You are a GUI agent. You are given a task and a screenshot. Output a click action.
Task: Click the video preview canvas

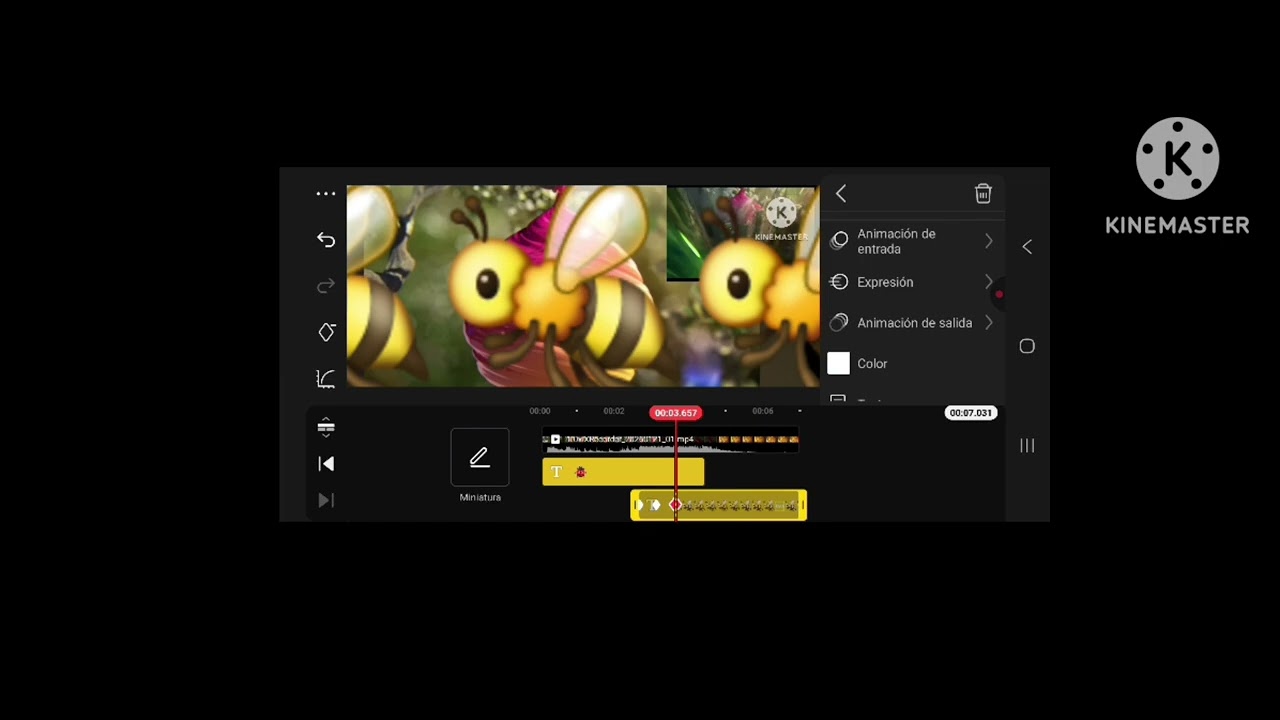click(x=582, y=286)
